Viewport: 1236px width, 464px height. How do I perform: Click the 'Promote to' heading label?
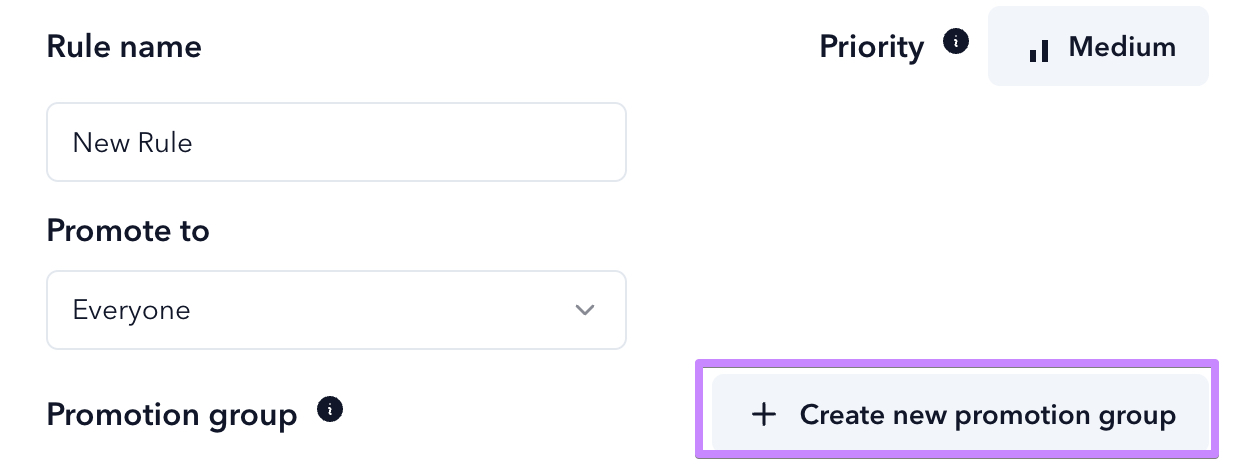click(128, 231)
